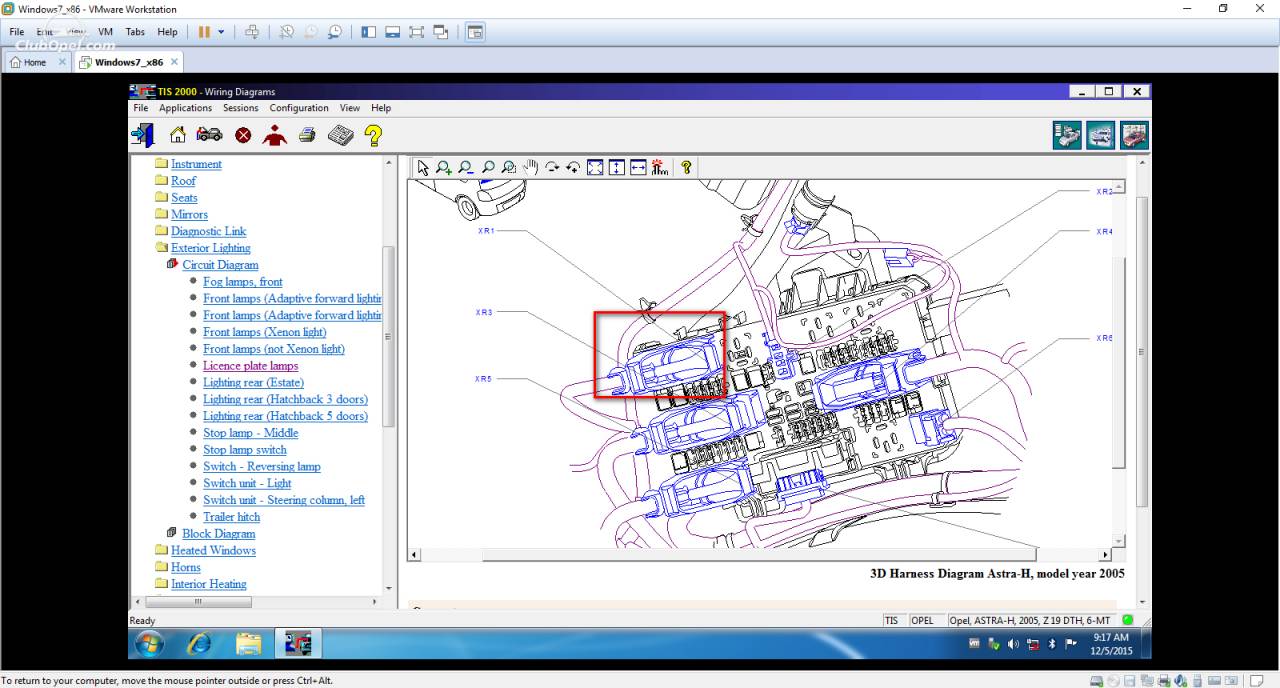Click the last top-right TIS application icon

tap(1134, 135)
